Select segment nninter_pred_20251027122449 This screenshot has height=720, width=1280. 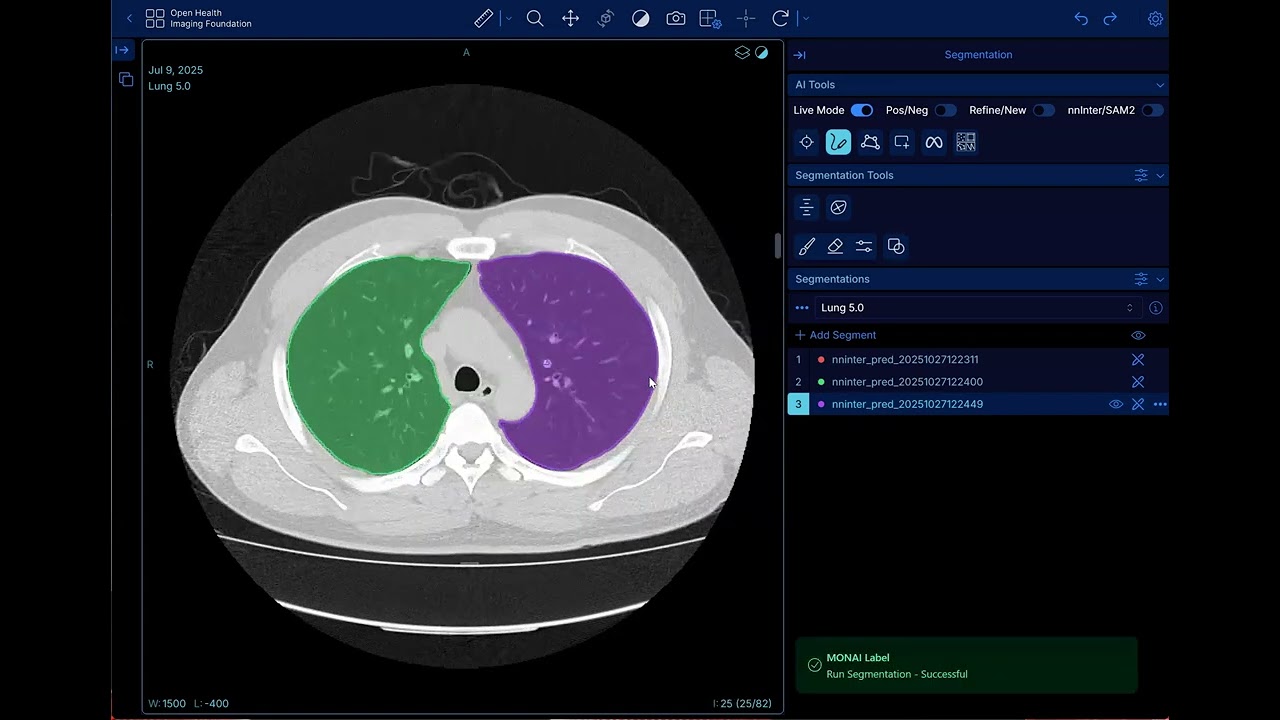(x=907, y=404)
